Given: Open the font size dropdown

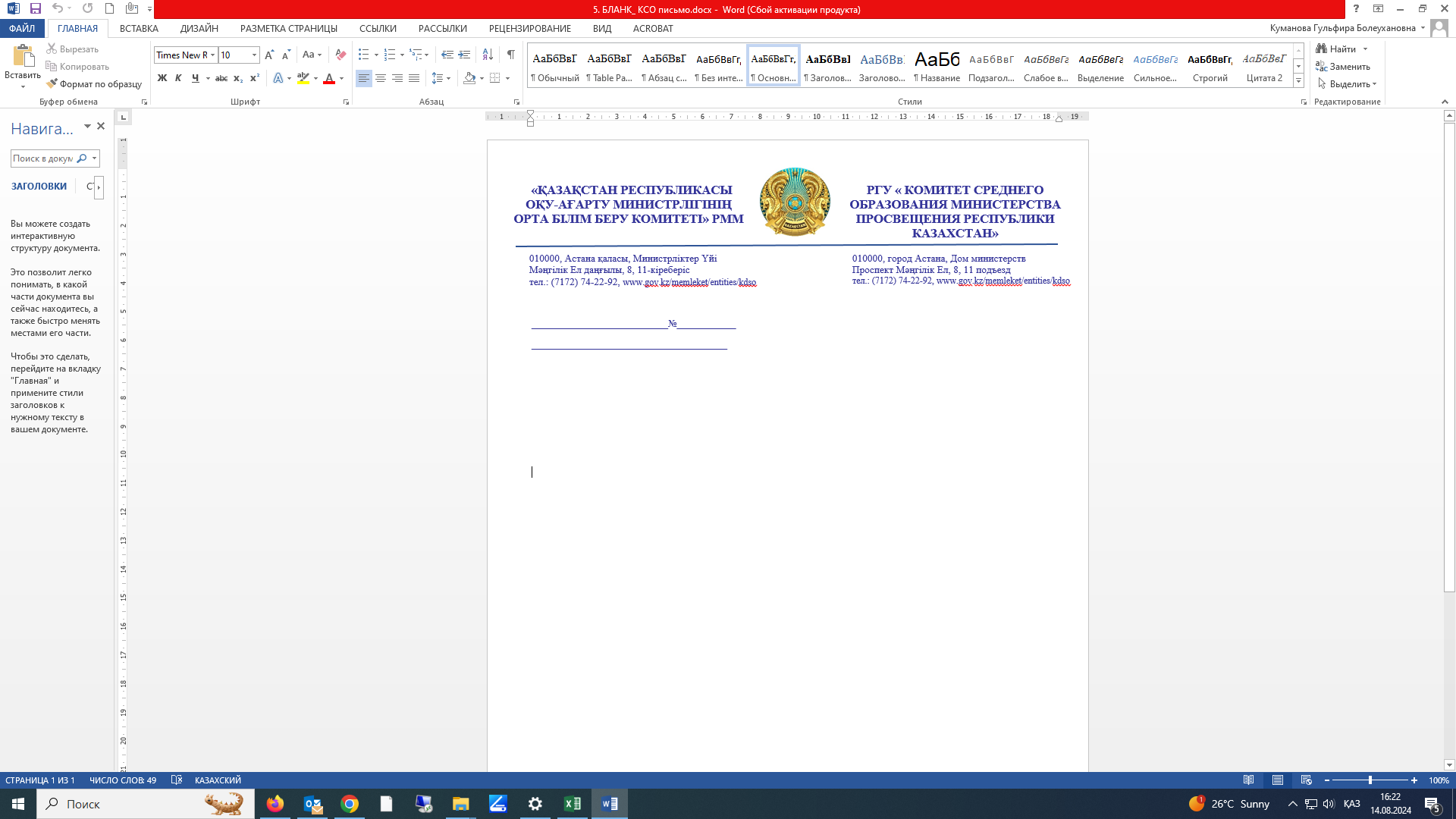Looking at the screenshot, I should click(254, 55).
